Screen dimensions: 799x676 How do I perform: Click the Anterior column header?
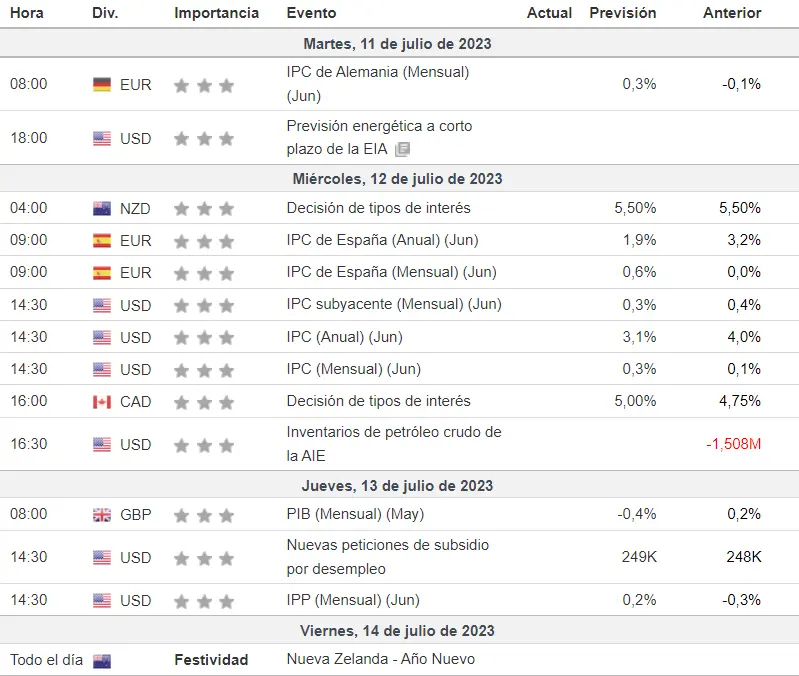732,13
